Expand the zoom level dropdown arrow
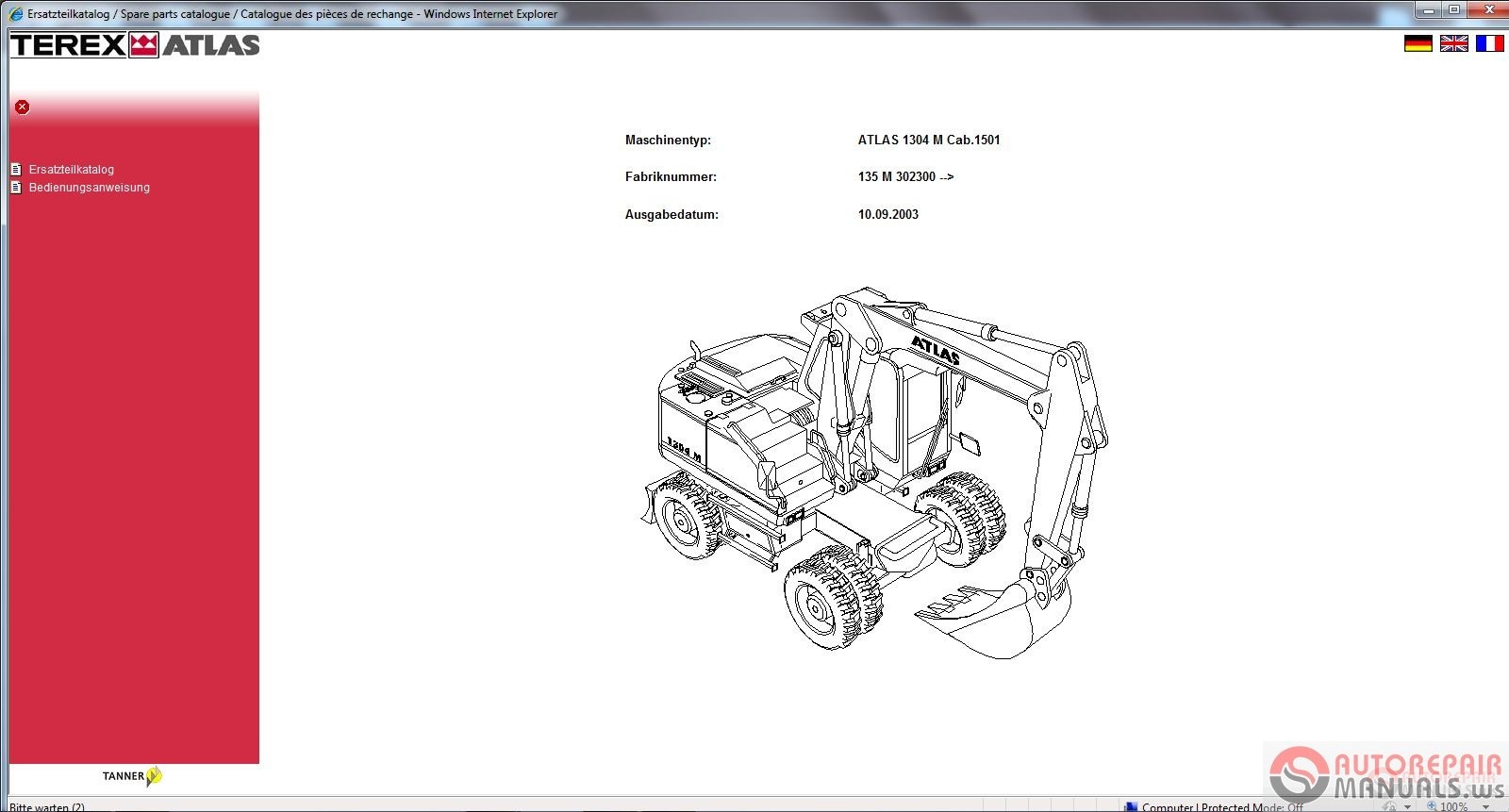1509x812 pixels. 1485,807
